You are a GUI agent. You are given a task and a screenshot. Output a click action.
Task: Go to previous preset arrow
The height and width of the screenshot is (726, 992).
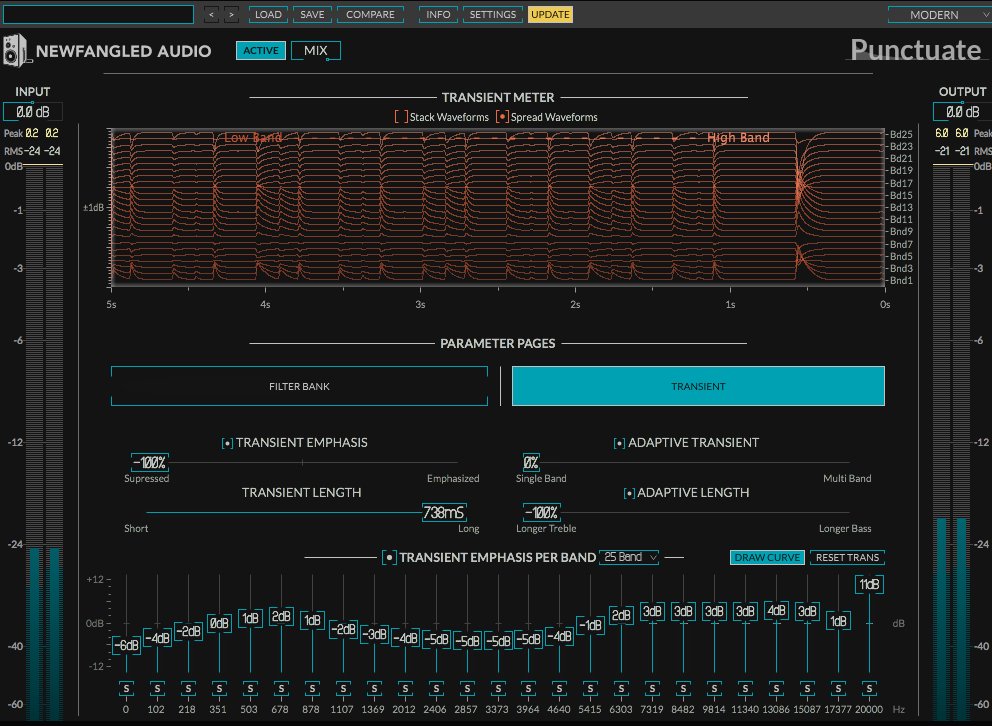[x=211, y=15]
